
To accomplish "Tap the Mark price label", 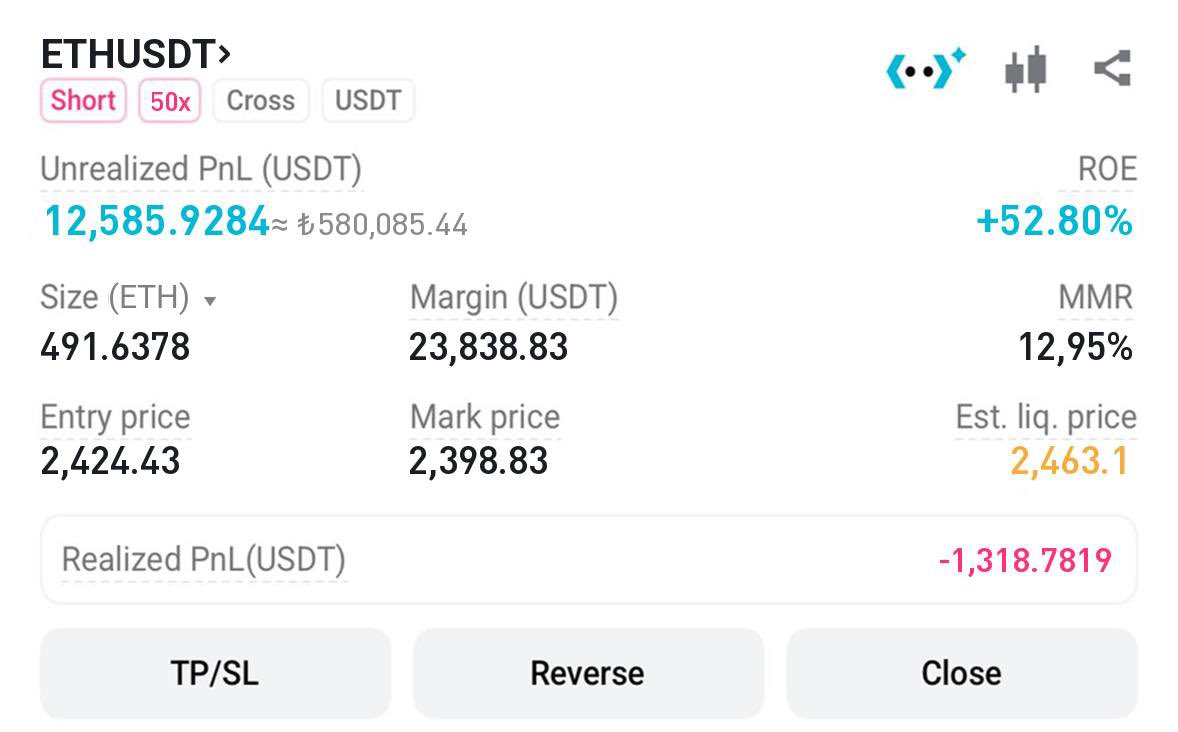I will 485,417.
